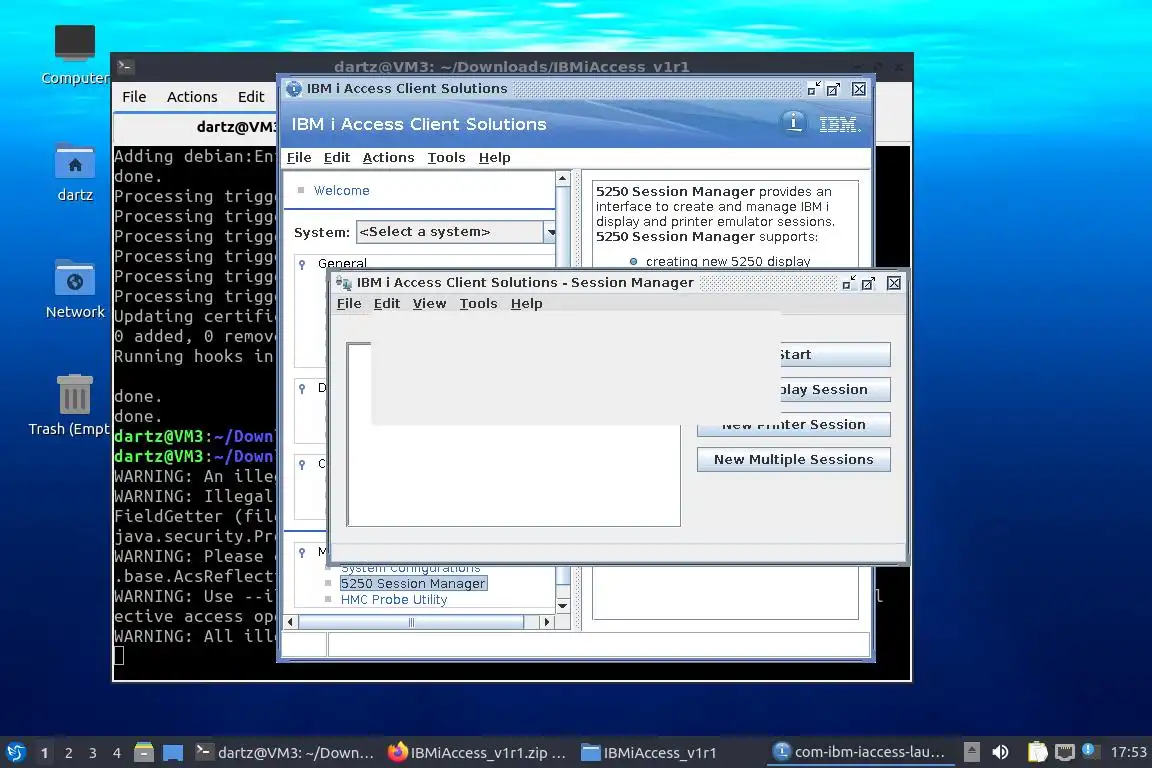Click the Start button in Session Manager
1152x768 pixels.
(835, 354)
